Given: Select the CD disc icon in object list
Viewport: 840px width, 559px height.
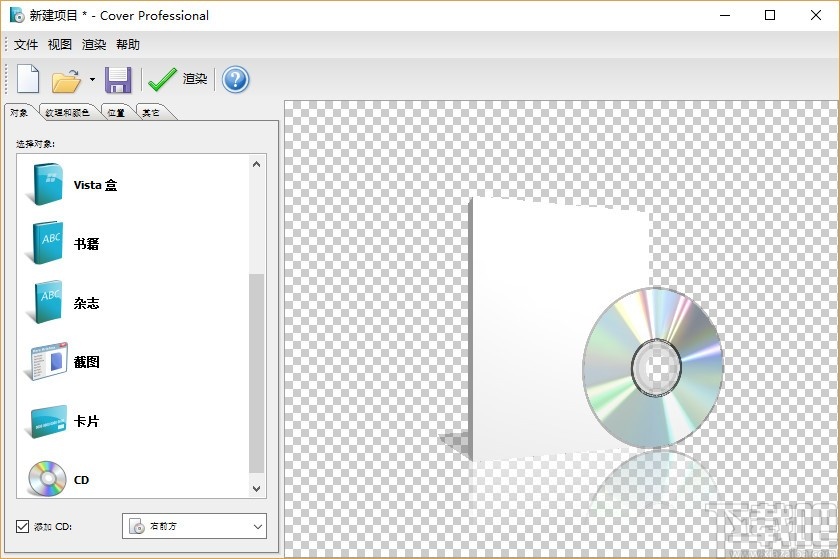Looking at the screenshot, I should point(47,479).
